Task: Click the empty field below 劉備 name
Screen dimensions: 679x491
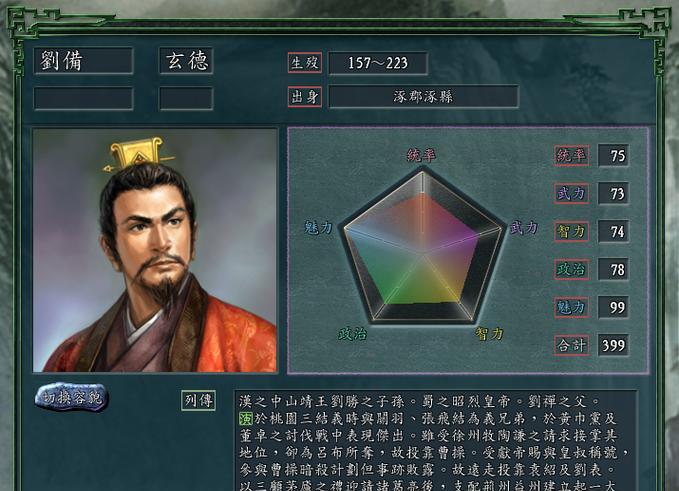Action: coord(83,98)
